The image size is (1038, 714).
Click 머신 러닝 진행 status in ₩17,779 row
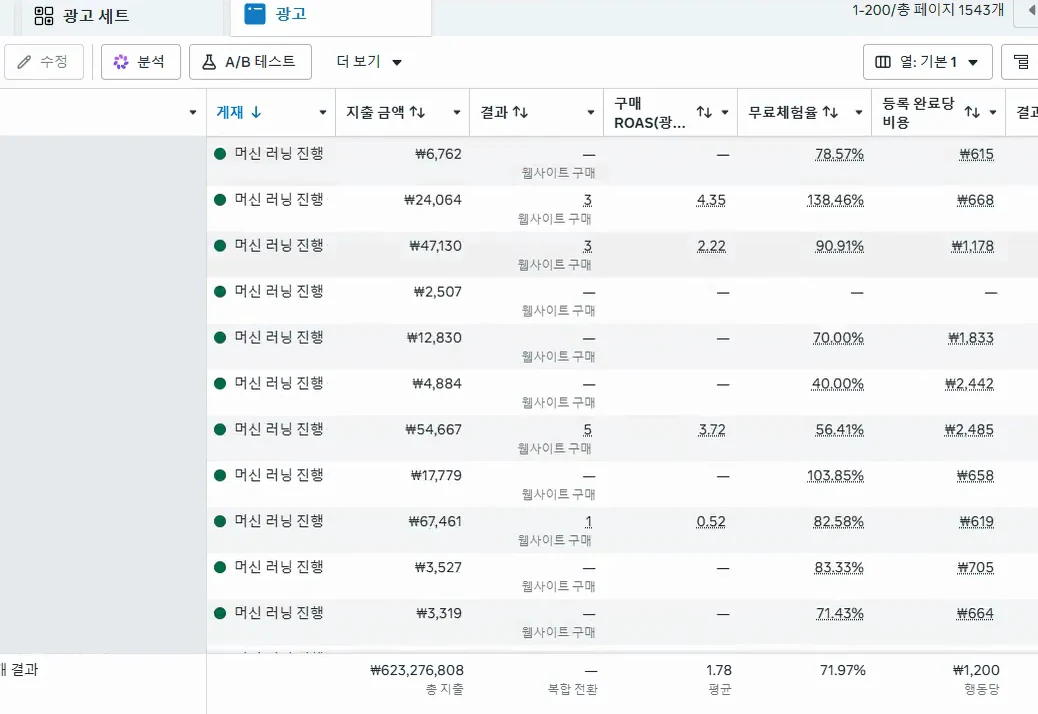(279, 475)
